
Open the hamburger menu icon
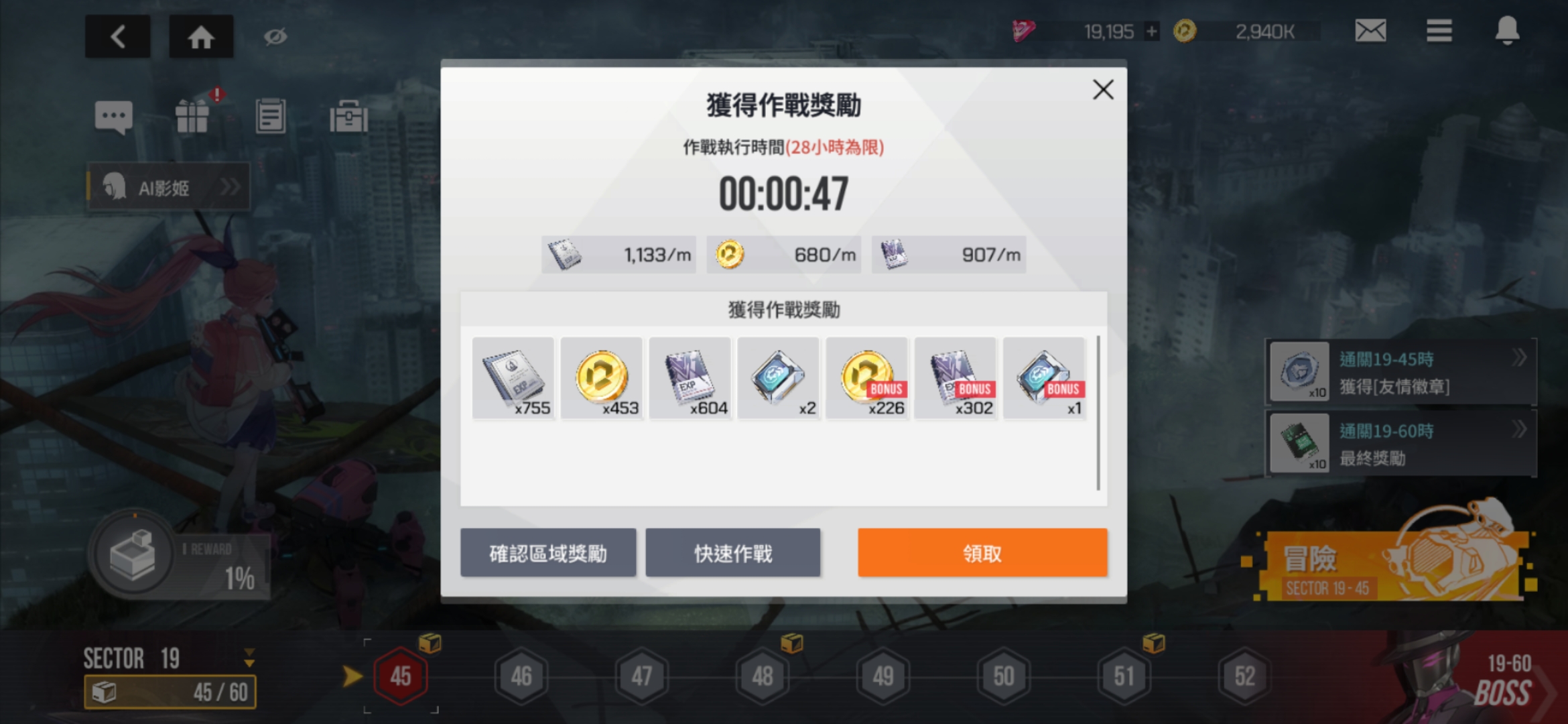click(x=1439, y=30)
